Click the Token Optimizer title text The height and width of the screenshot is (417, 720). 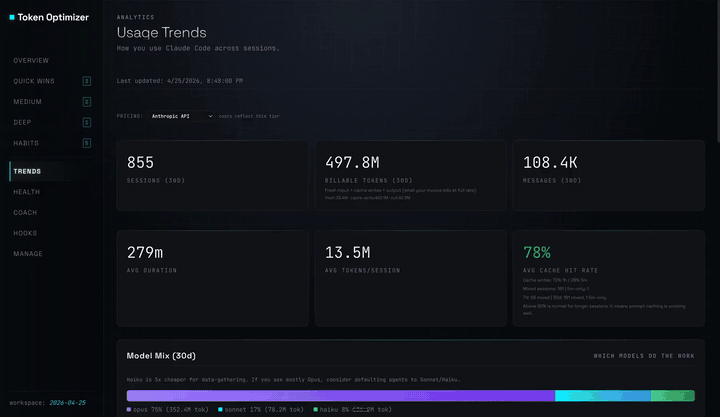(x=53, y=17)
